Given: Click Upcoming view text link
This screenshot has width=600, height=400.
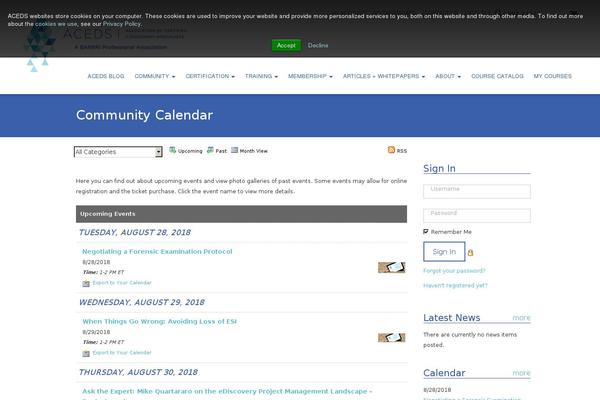Looking at the screenshot, I should point(190,151).
